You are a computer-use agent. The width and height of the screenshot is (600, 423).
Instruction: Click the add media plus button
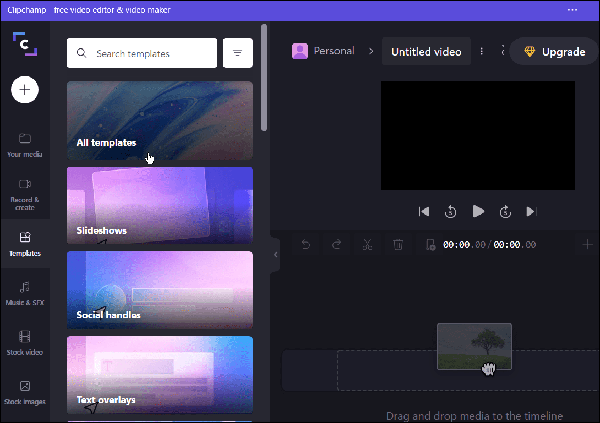[x=25, y=90]
